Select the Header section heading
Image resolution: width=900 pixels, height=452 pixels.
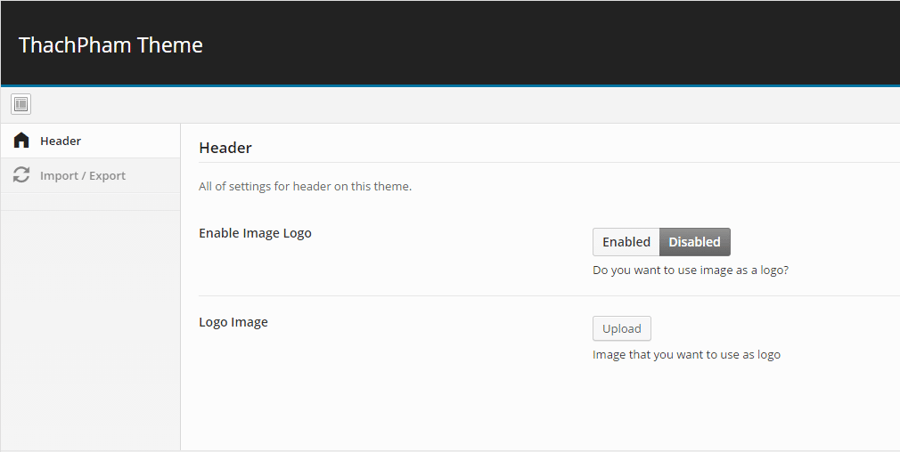(x=226, y=148)
